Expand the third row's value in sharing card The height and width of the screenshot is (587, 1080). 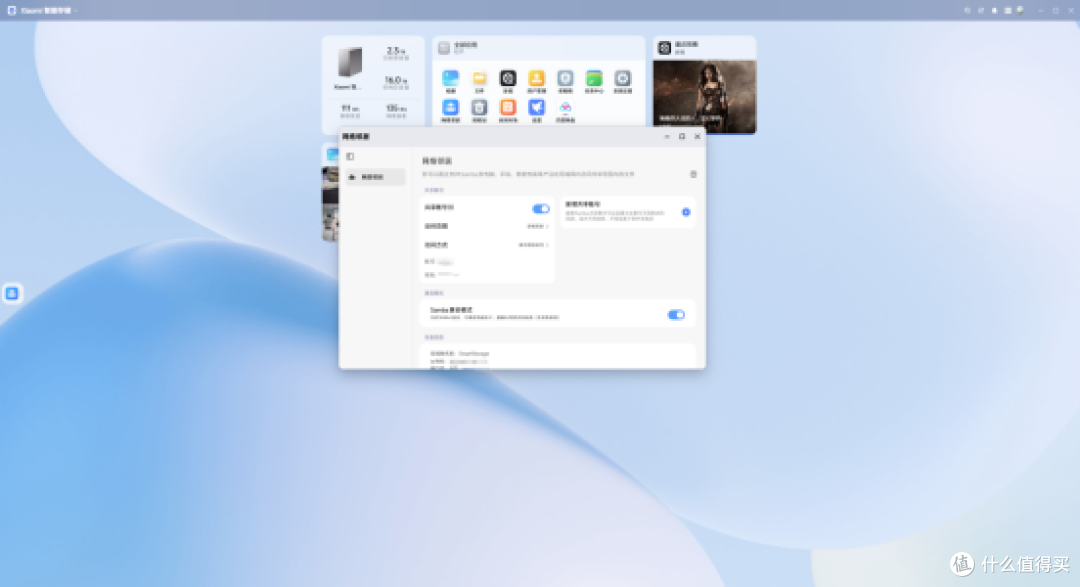pos(534,245)
